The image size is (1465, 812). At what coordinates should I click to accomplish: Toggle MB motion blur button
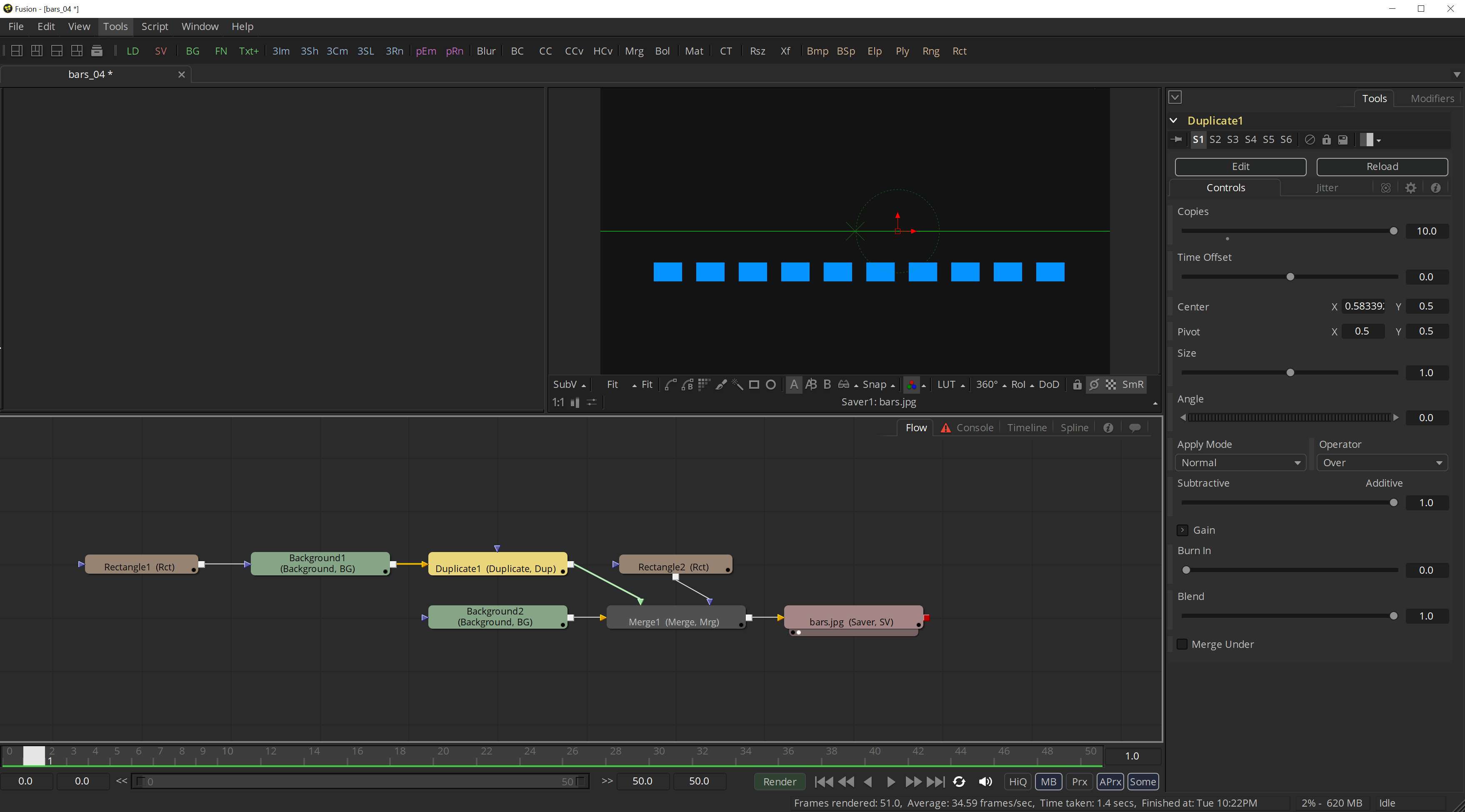pyautogui.click(x=1048, y=781)
